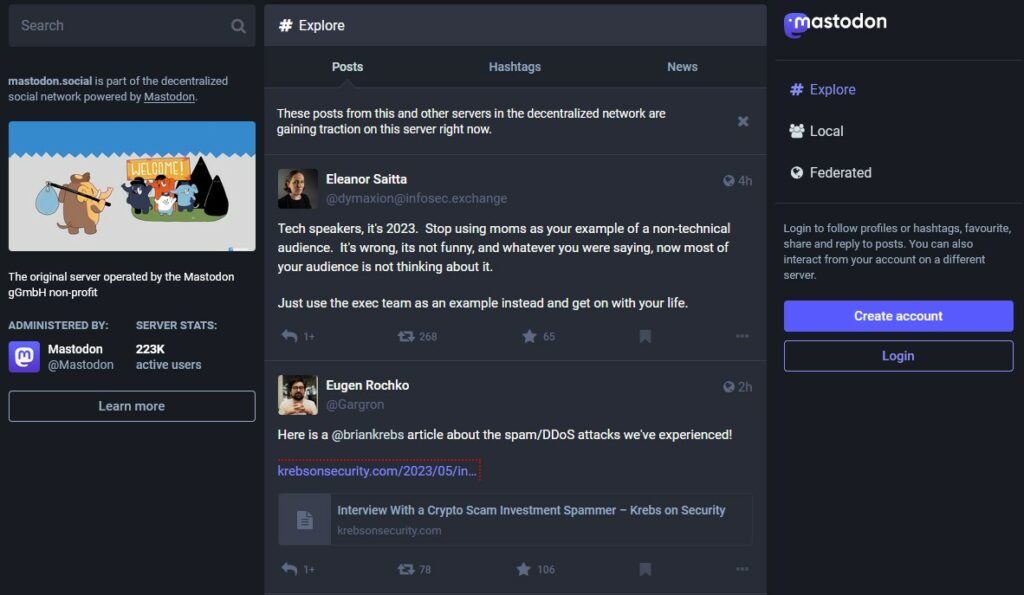Favourite Eleanor Saitta's post
Image resolution: width=1024 pixels, height=595 pixels.
(529, 336)
